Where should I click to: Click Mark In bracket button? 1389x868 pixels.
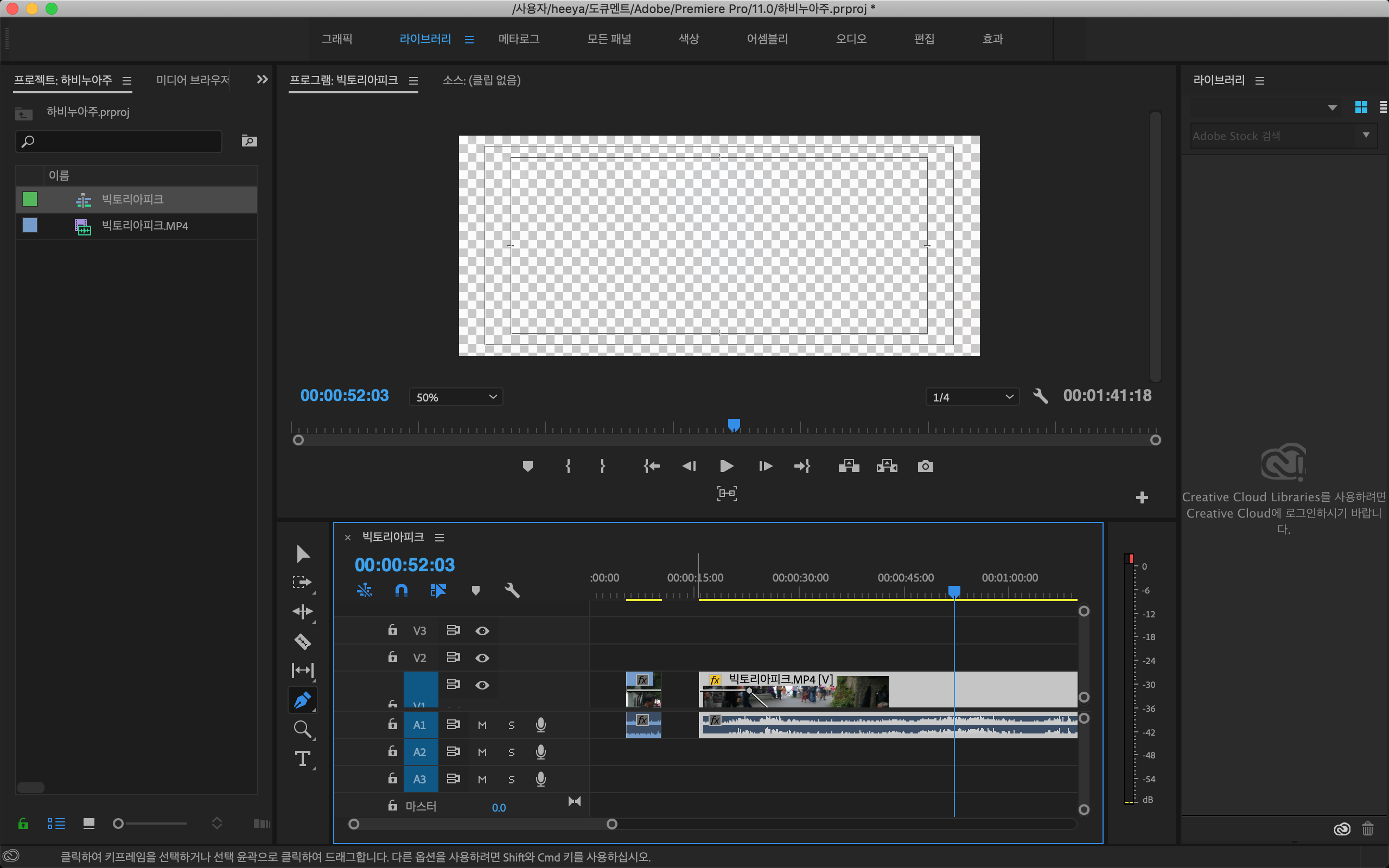568,466
